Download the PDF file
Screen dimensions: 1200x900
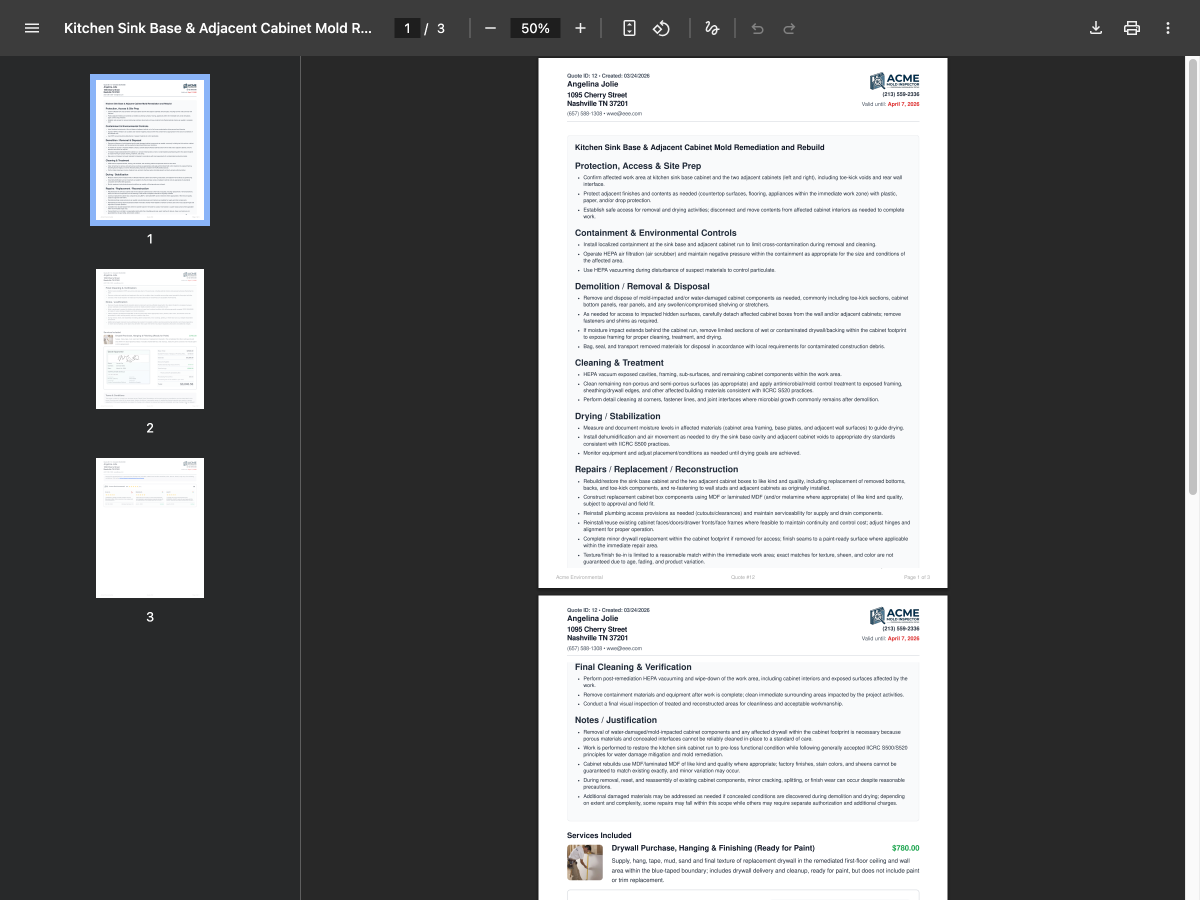(x=1096, y=28)
